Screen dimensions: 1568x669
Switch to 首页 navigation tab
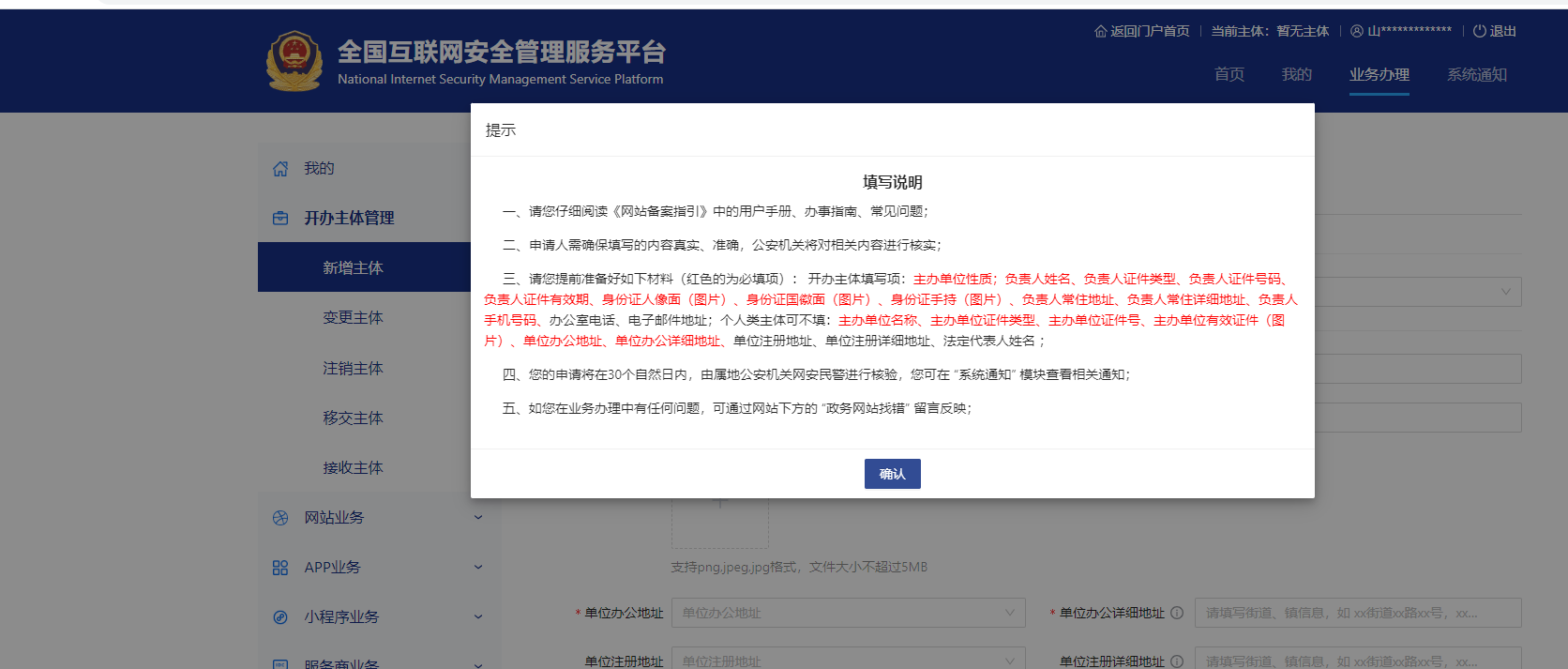tap(1229, 74)
